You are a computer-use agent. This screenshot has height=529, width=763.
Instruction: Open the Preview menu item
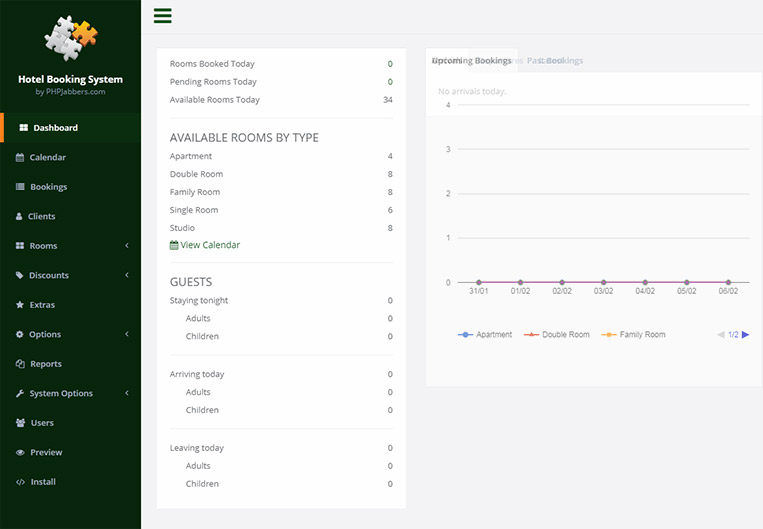pos(71,452)
